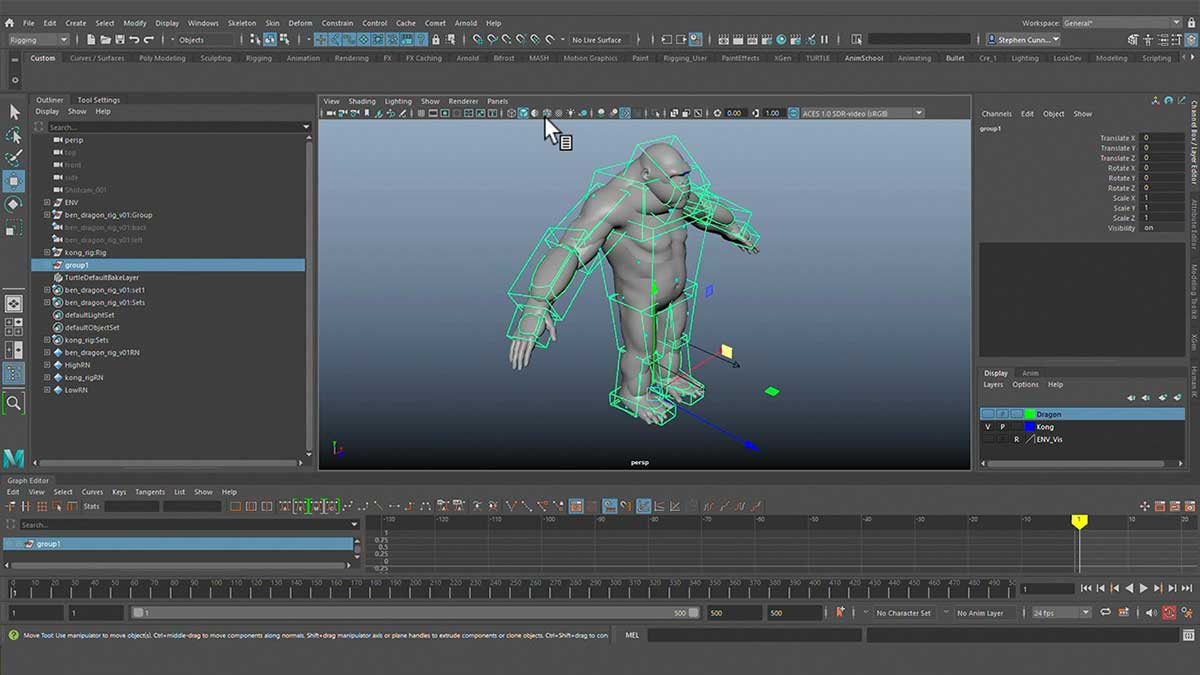
Task: Click the R toggle on the ENV_Vis layer
Action: tap(1017, 439)
